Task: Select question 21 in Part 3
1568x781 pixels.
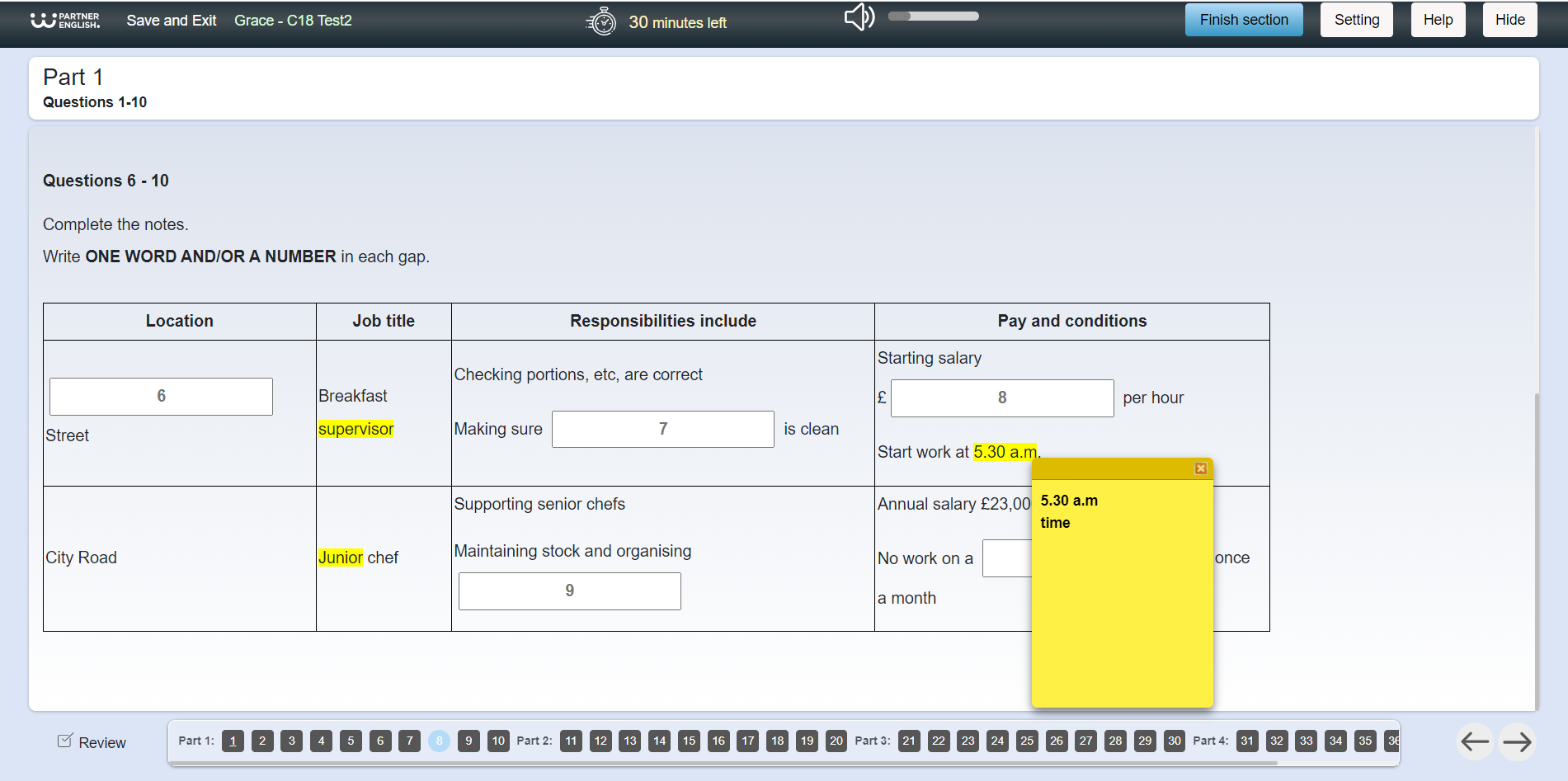Action: [x=909, y=741]
